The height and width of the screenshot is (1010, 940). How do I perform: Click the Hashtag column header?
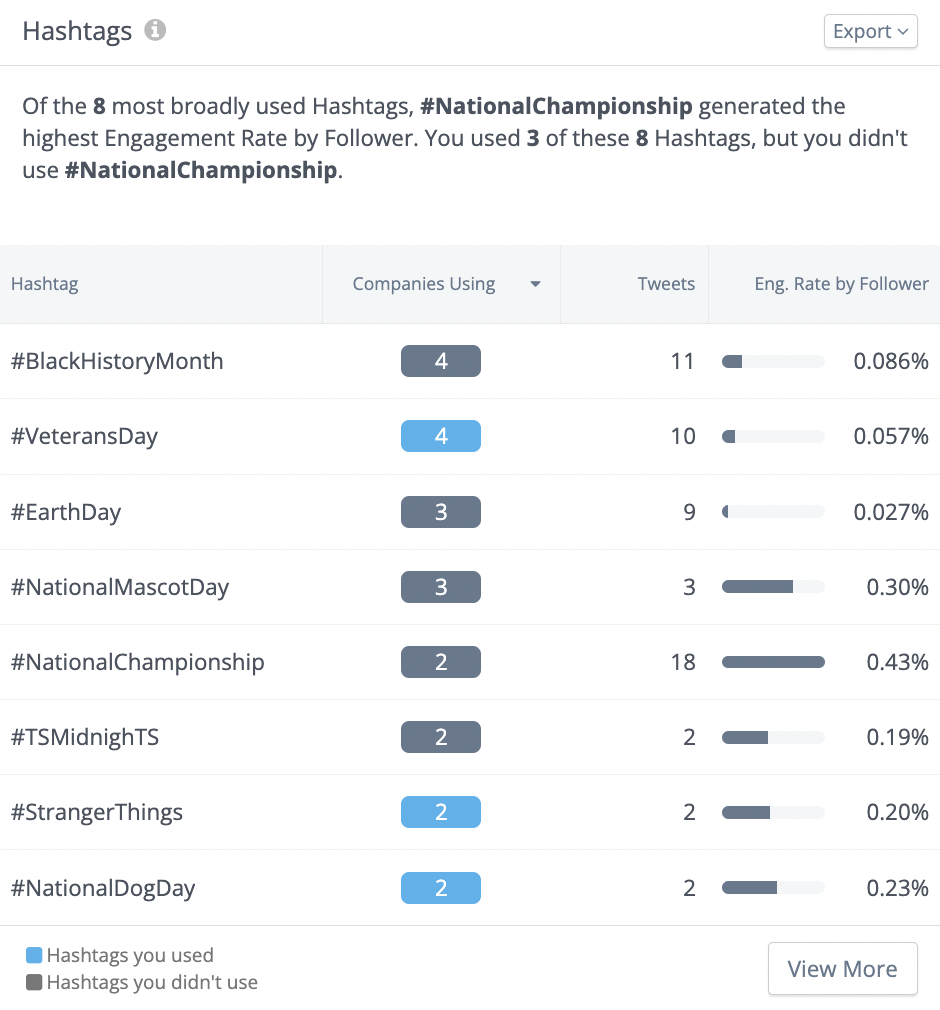tap(44, 284)
